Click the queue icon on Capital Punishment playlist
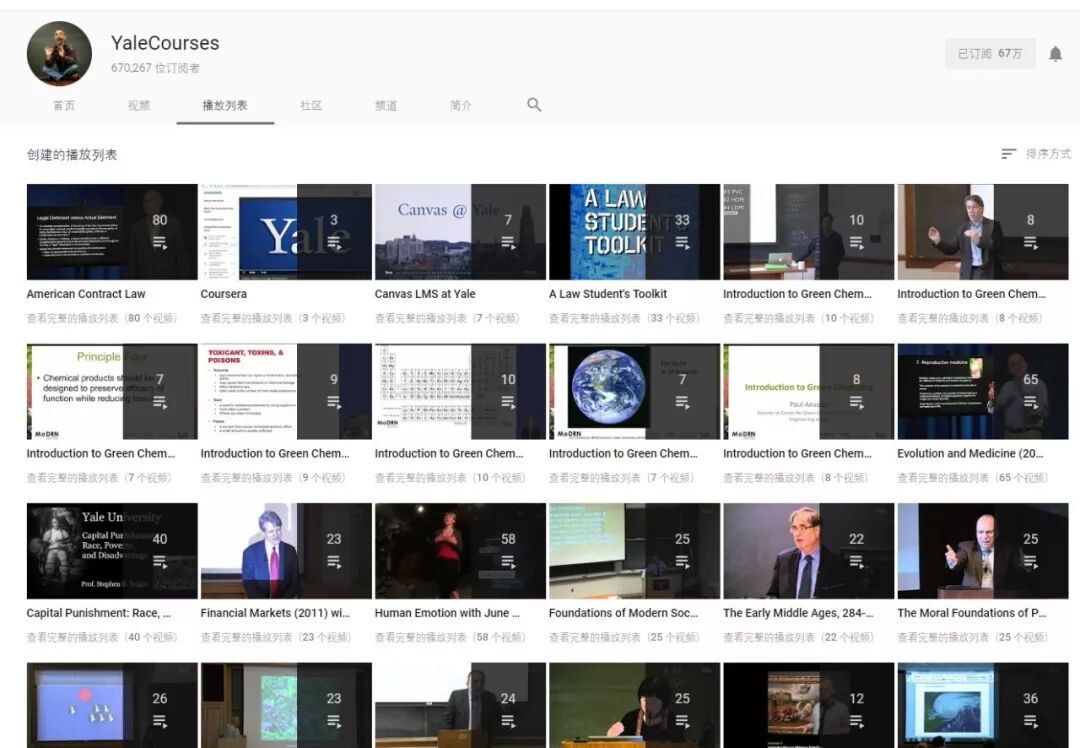This screenshot has width=1080, height=748. point(159,561)
